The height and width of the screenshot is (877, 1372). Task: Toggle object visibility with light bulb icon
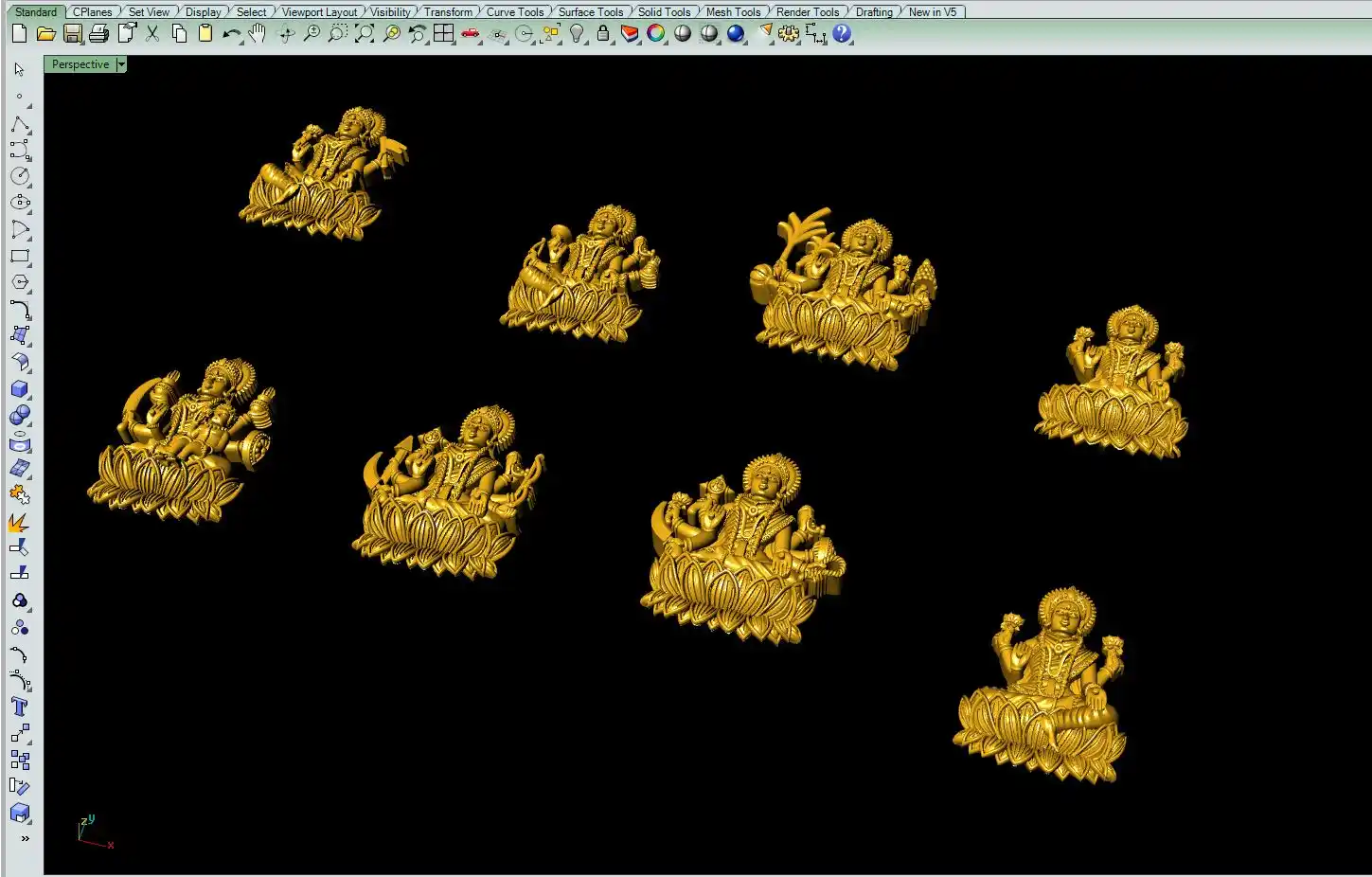577,34
